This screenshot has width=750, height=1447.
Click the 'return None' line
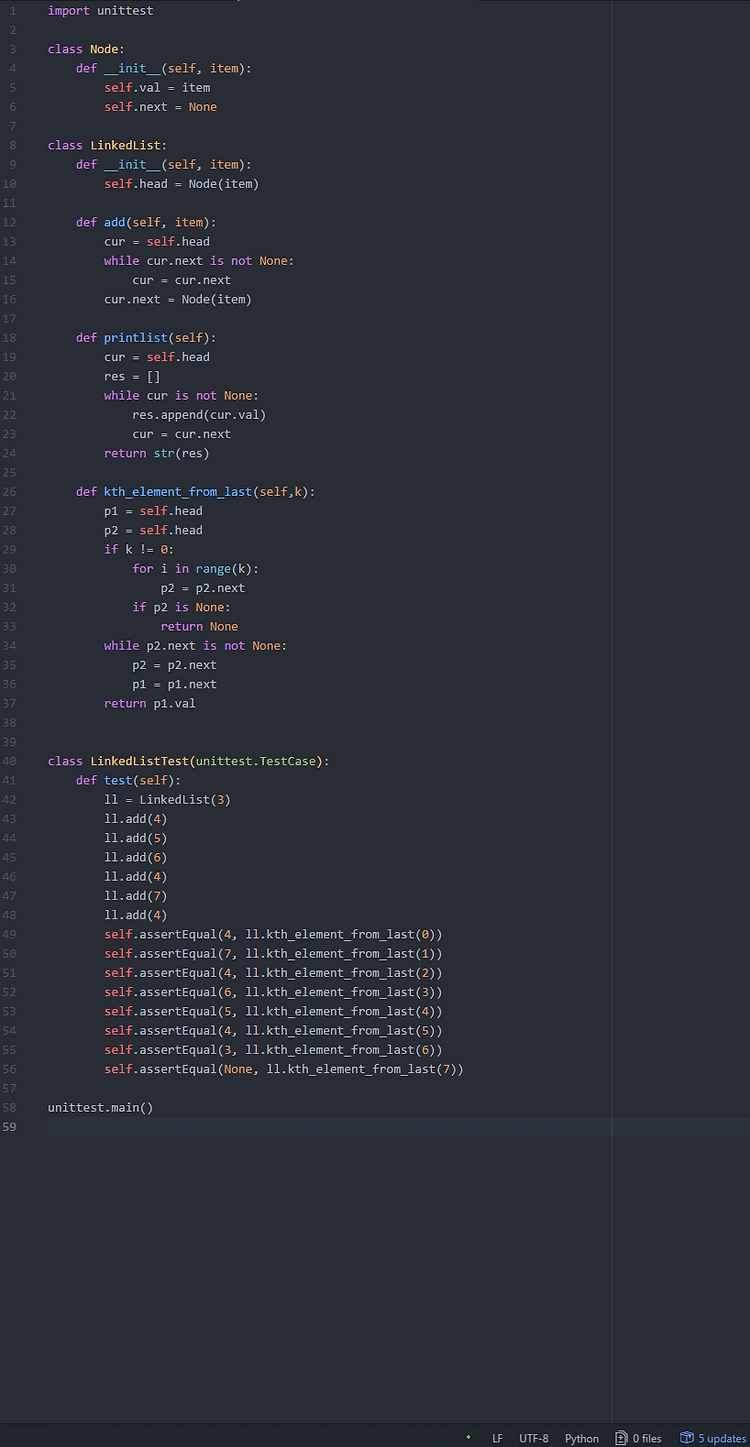coord(199,626)
